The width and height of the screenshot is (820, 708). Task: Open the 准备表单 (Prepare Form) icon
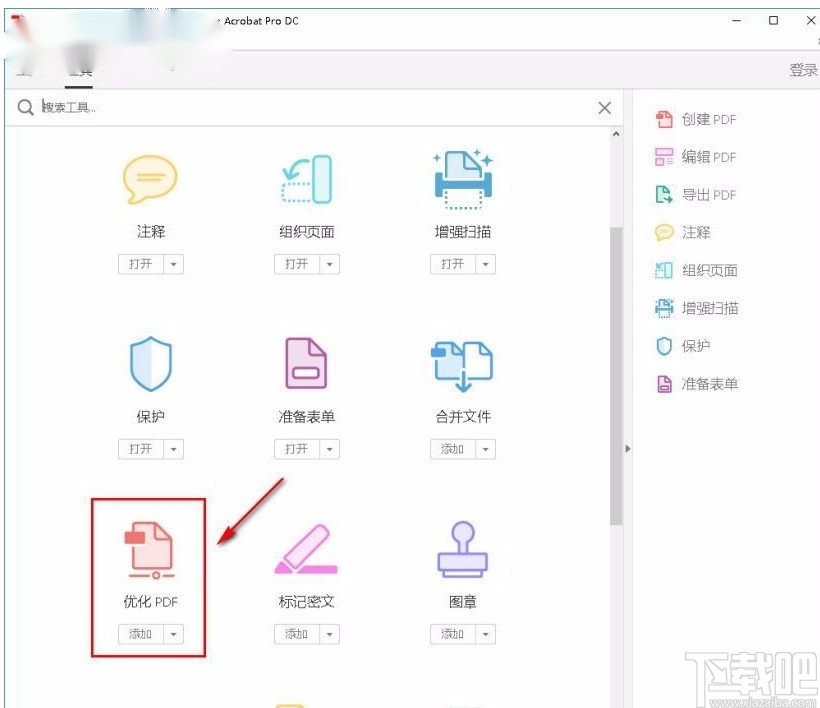(307, 363)
